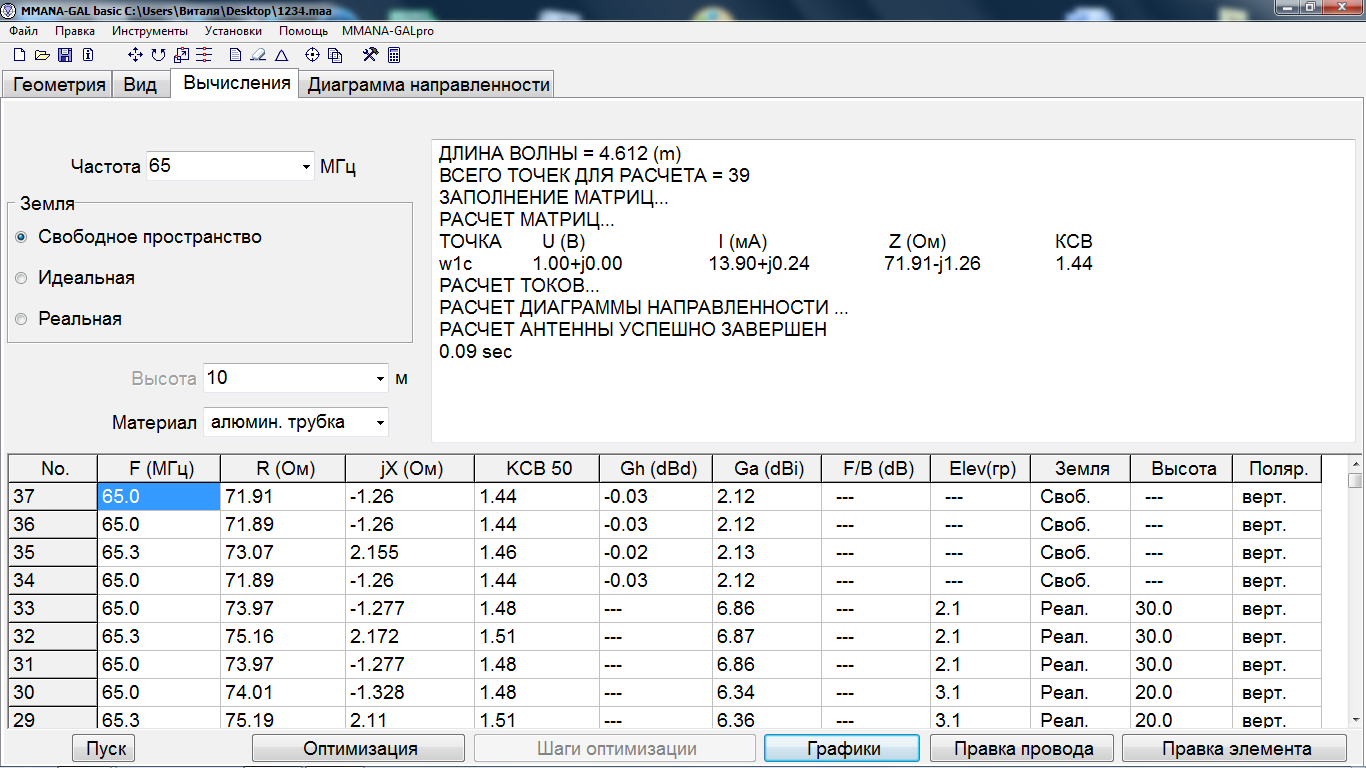The image size is (1366, 768).
Task: Select the eraser icon in toolbar
Action: coord(258,55)
